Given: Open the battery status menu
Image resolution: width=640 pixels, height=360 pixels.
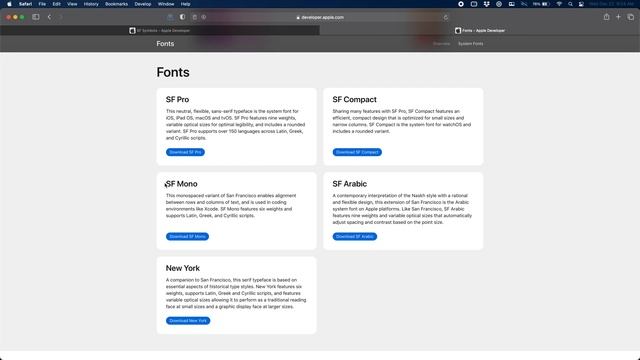Looking at the screenshot, I should [x=542, y=4].
